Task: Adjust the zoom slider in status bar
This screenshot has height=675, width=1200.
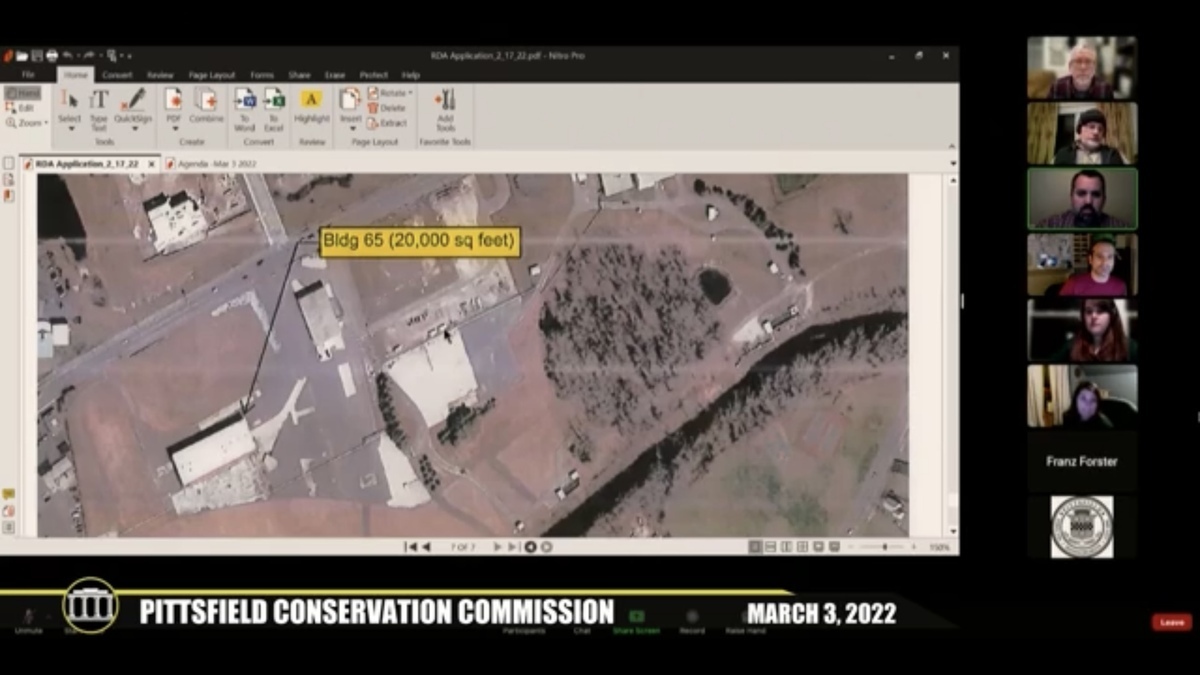Action: tap(884, 547)
